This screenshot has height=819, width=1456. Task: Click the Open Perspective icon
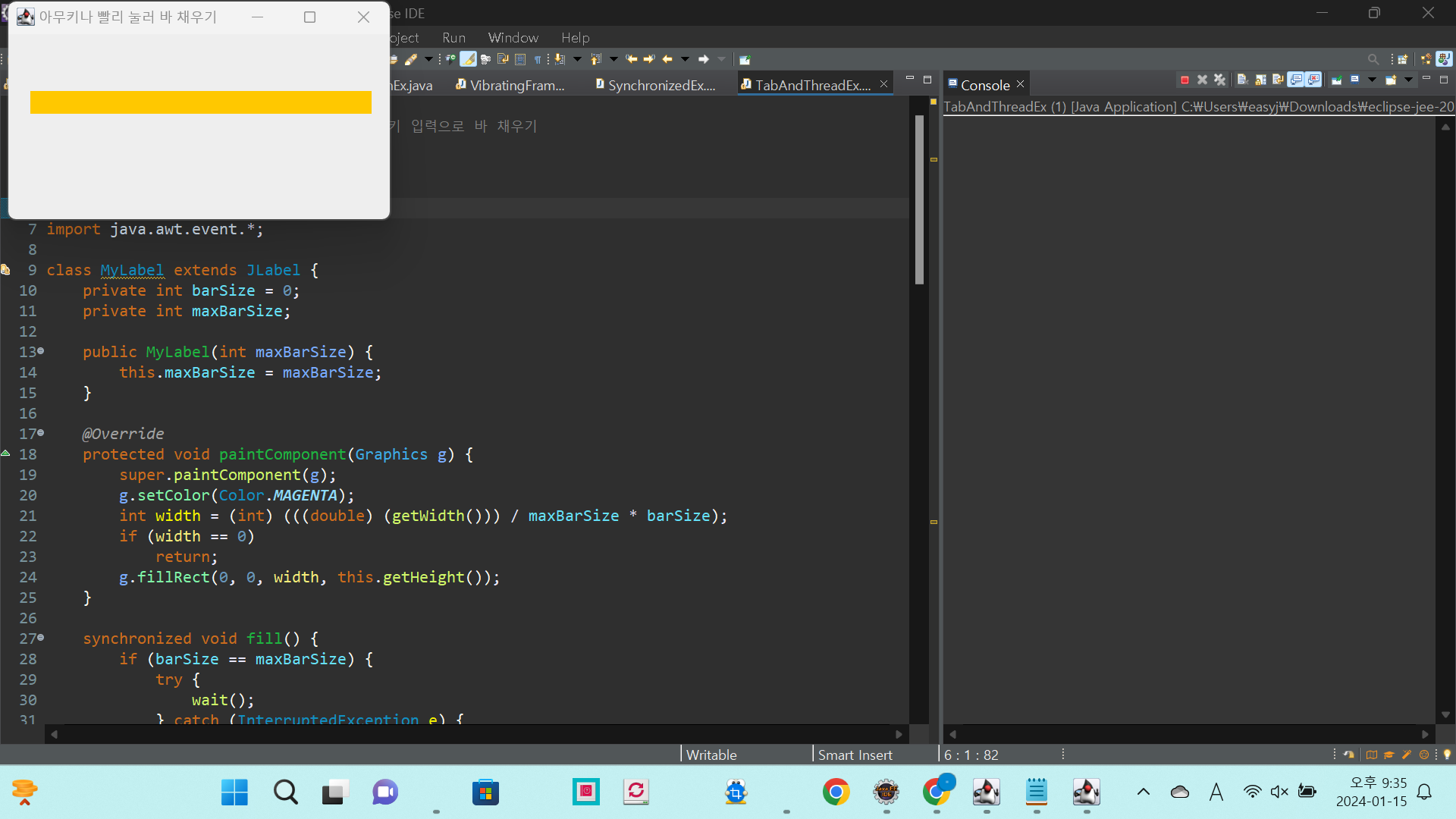(1403, 59)
